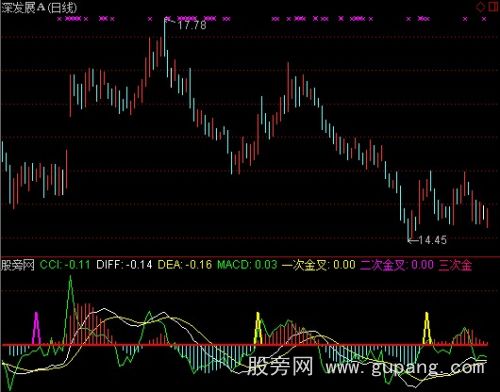Select the MACD: 0.03 indicator value
The image size is (500, 392).
247,265
